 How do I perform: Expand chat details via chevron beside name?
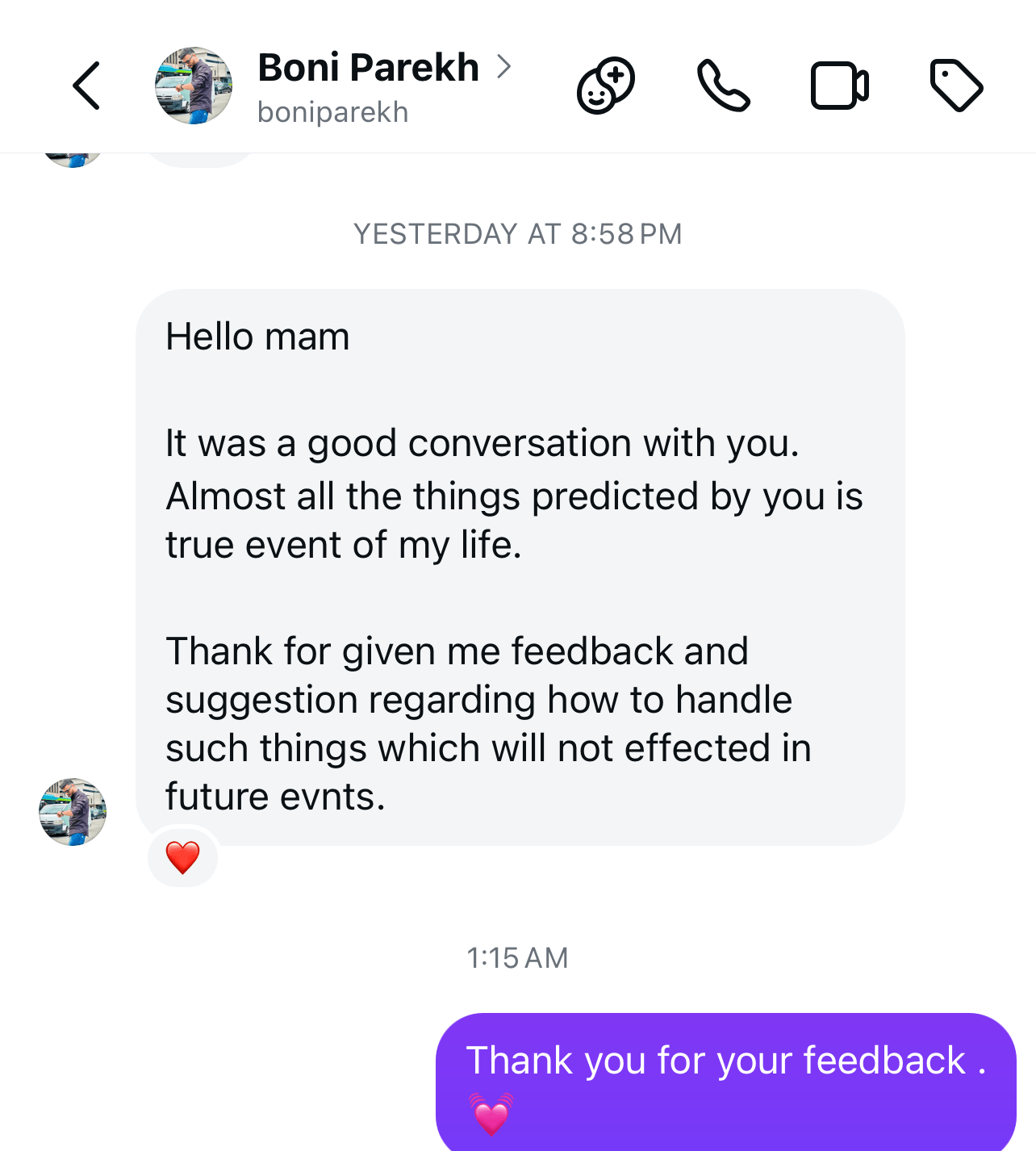[x=504, y=66]
